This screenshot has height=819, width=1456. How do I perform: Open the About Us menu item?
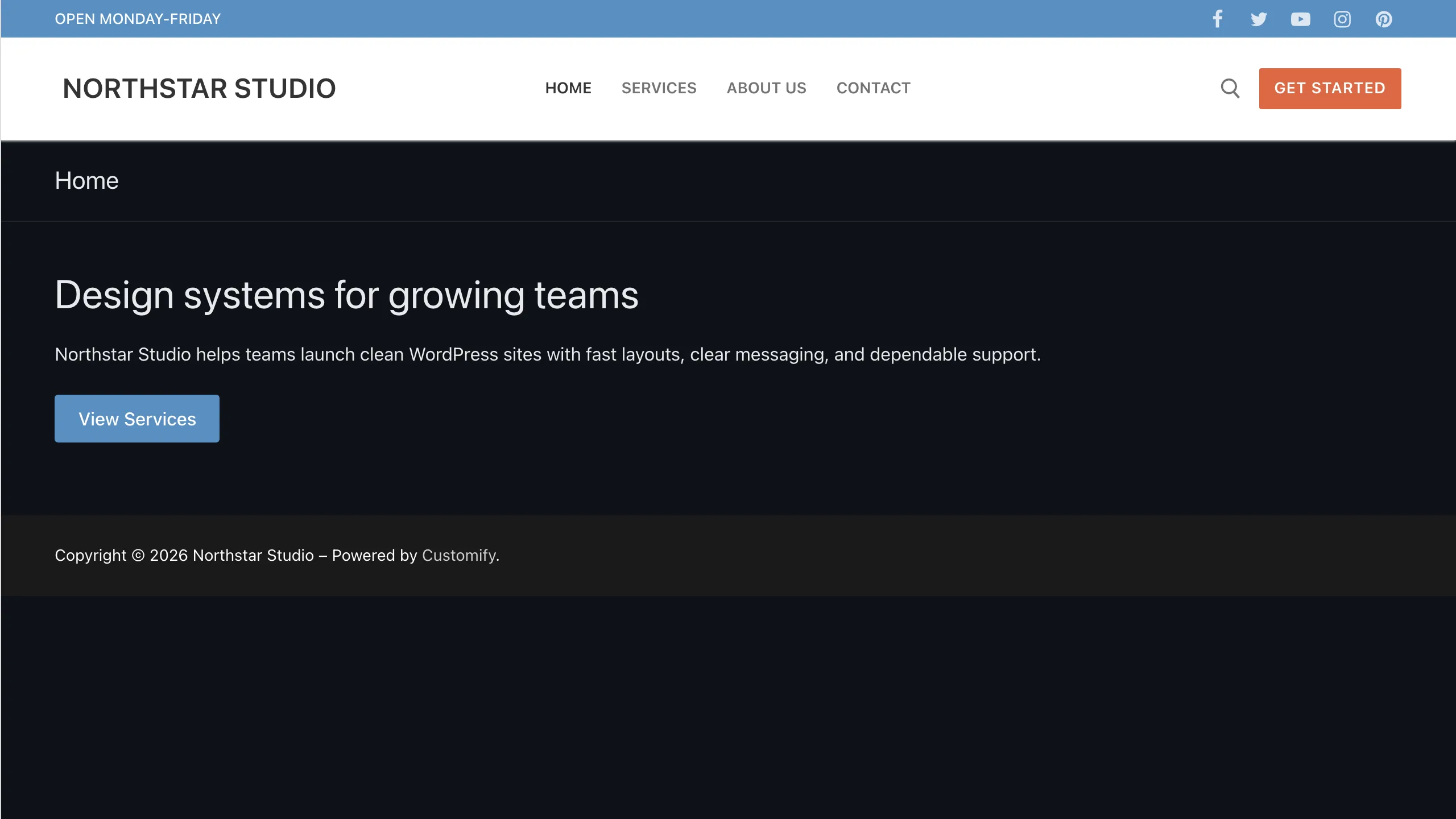point(766,88)
